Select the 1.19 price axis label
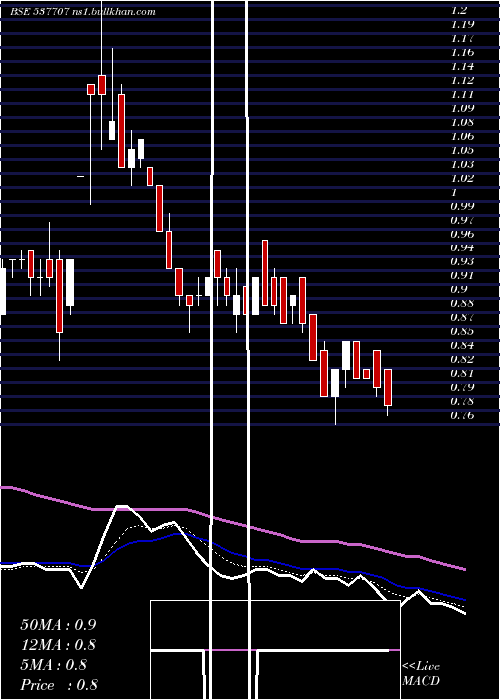 (x=462, y=24)
